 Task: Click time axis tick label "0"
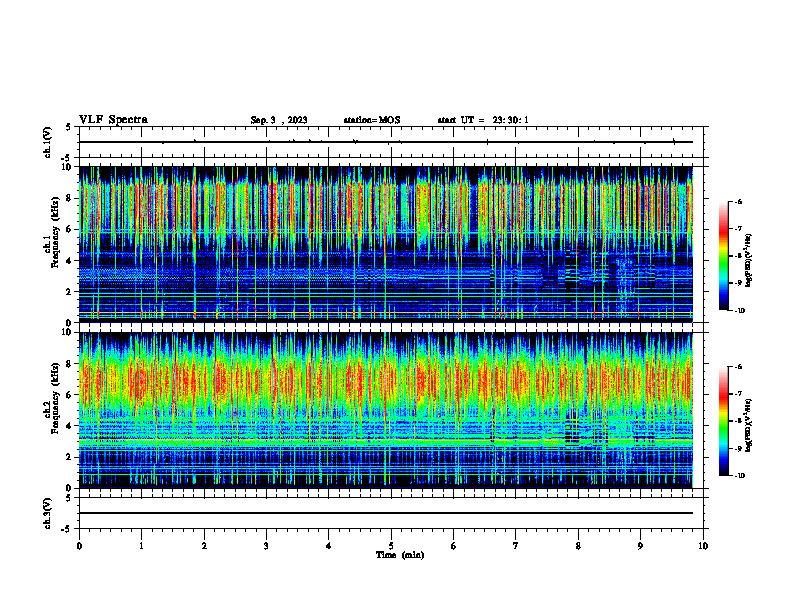click(x=79, y=546)
